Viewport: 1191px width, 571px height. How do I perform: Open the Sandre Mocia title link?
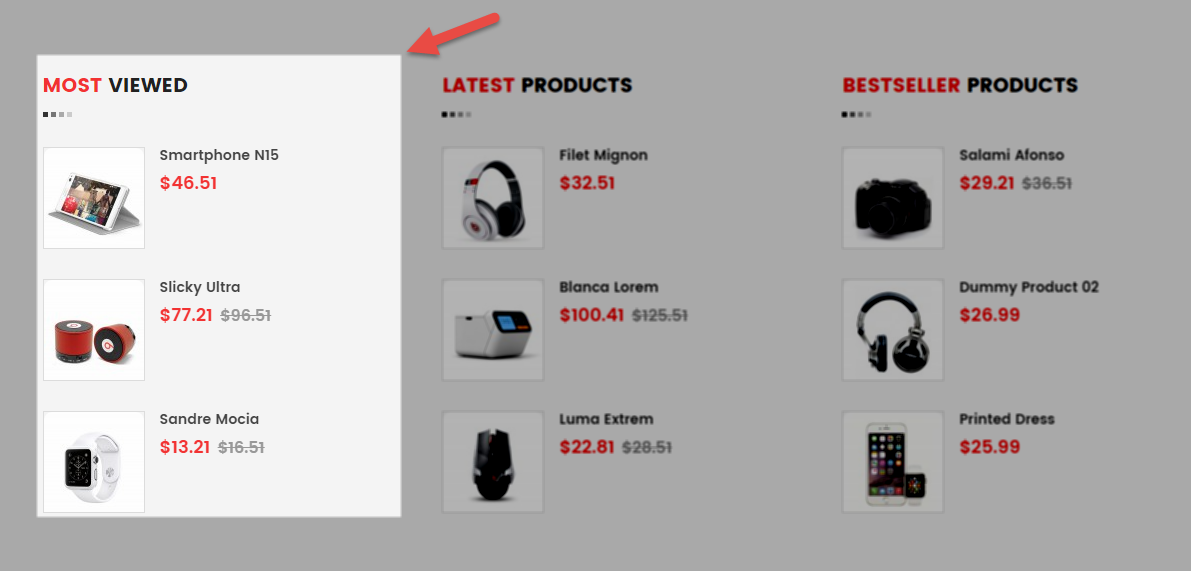pos(209,419)
